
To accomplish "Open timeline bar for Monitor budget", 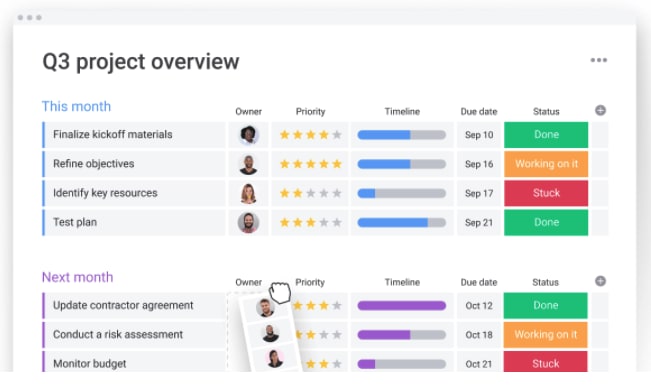I will click(401, 364).
